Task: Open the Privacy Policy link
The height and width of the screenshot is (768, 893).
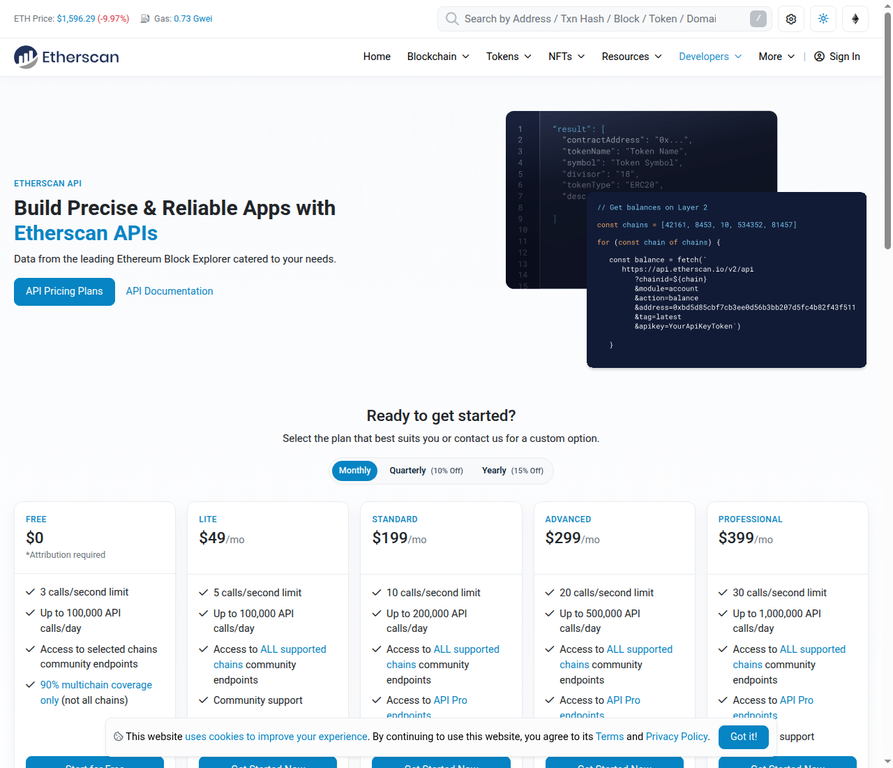Action: click(677, 737)
